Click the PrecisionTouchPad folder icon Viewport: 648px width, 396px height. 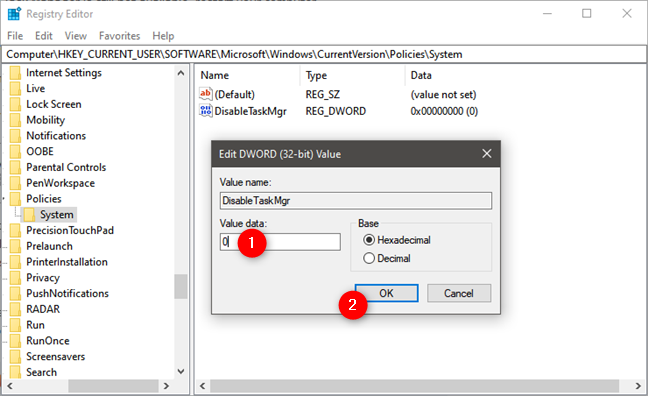tap(15, 230)
